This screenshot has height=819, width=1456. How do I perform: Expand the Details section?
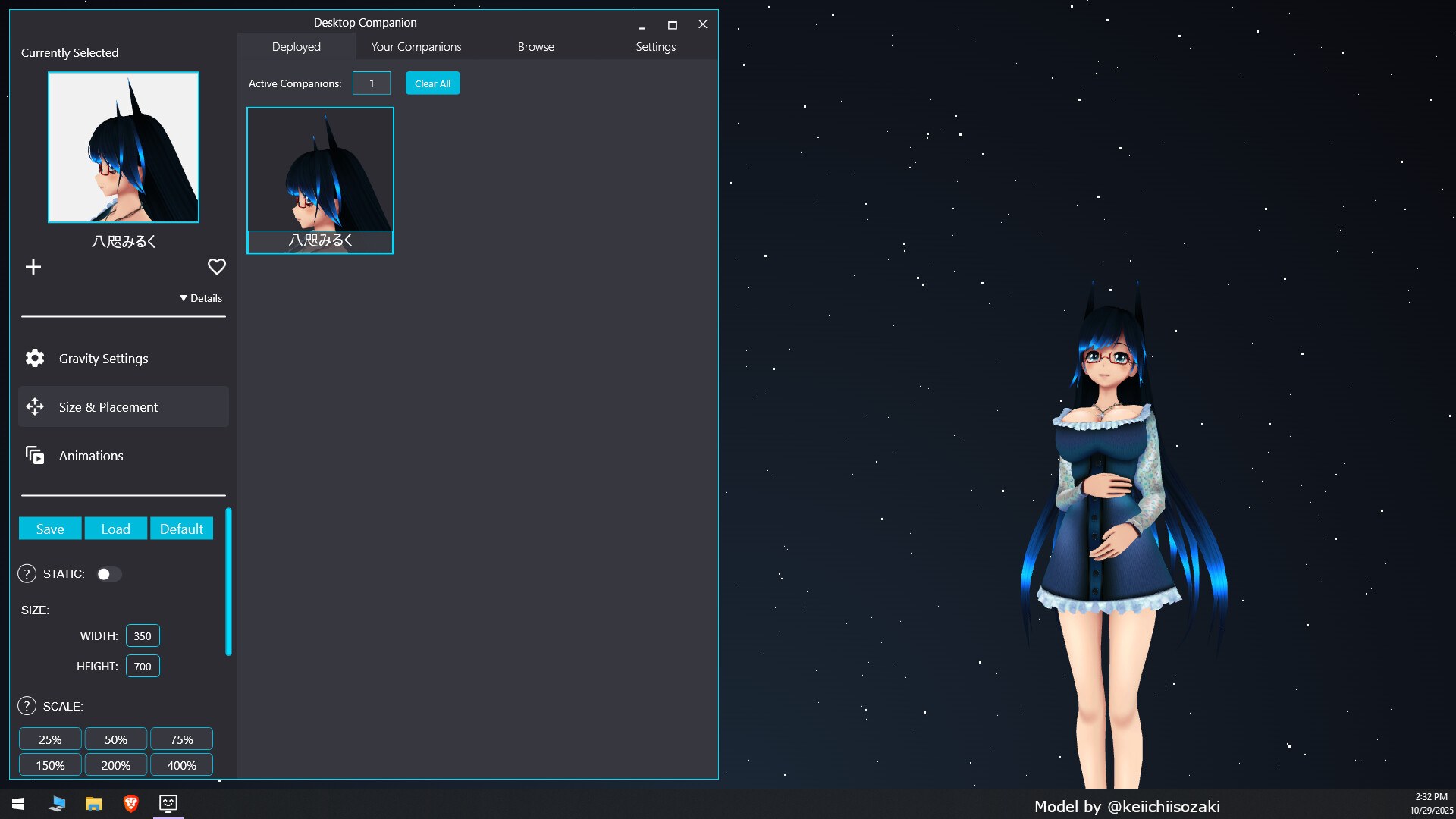coord(201,298)
